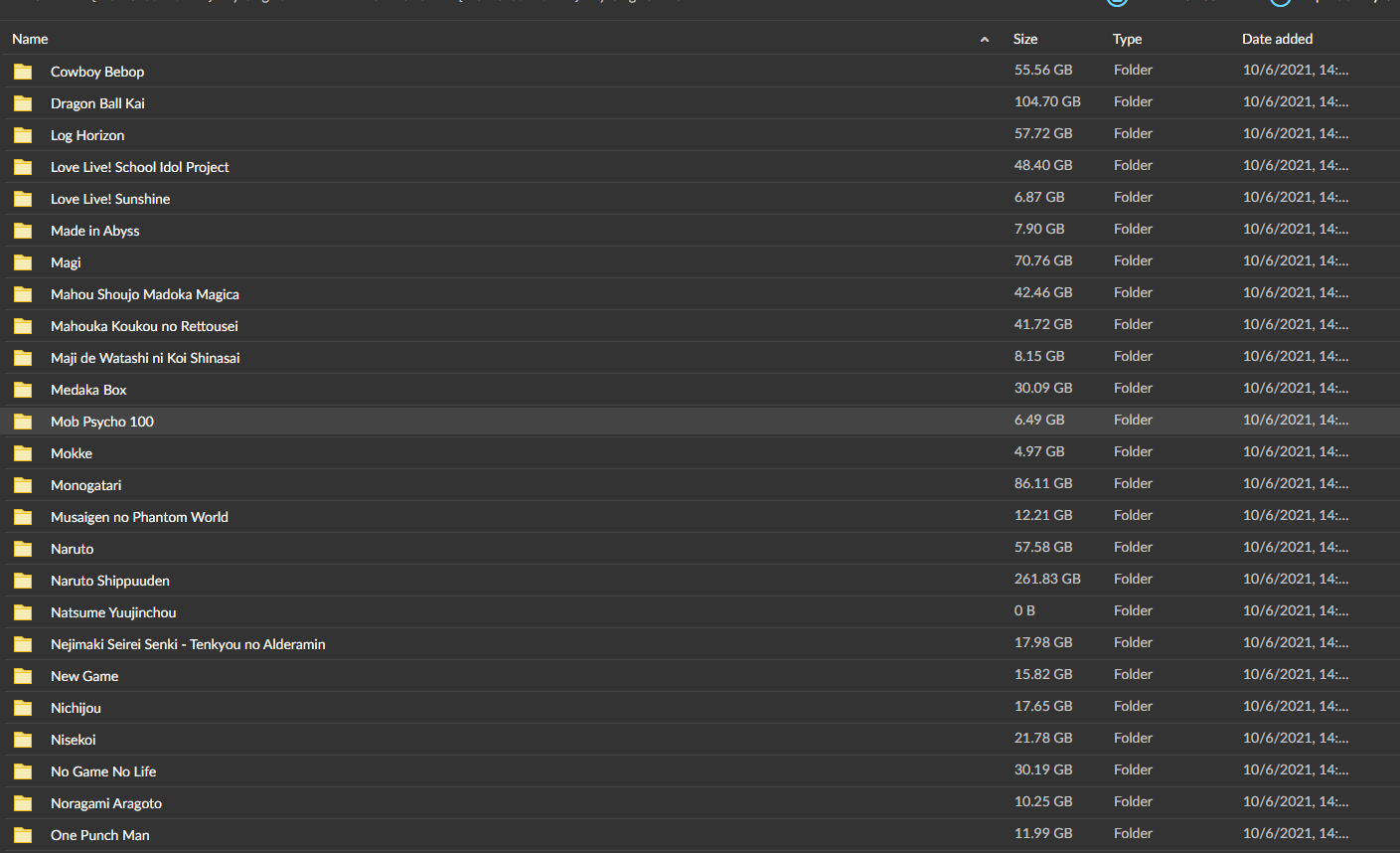1400x853 pixels.
Task: Select the One Punch Man folder name
Action: (x=100, y=835)
